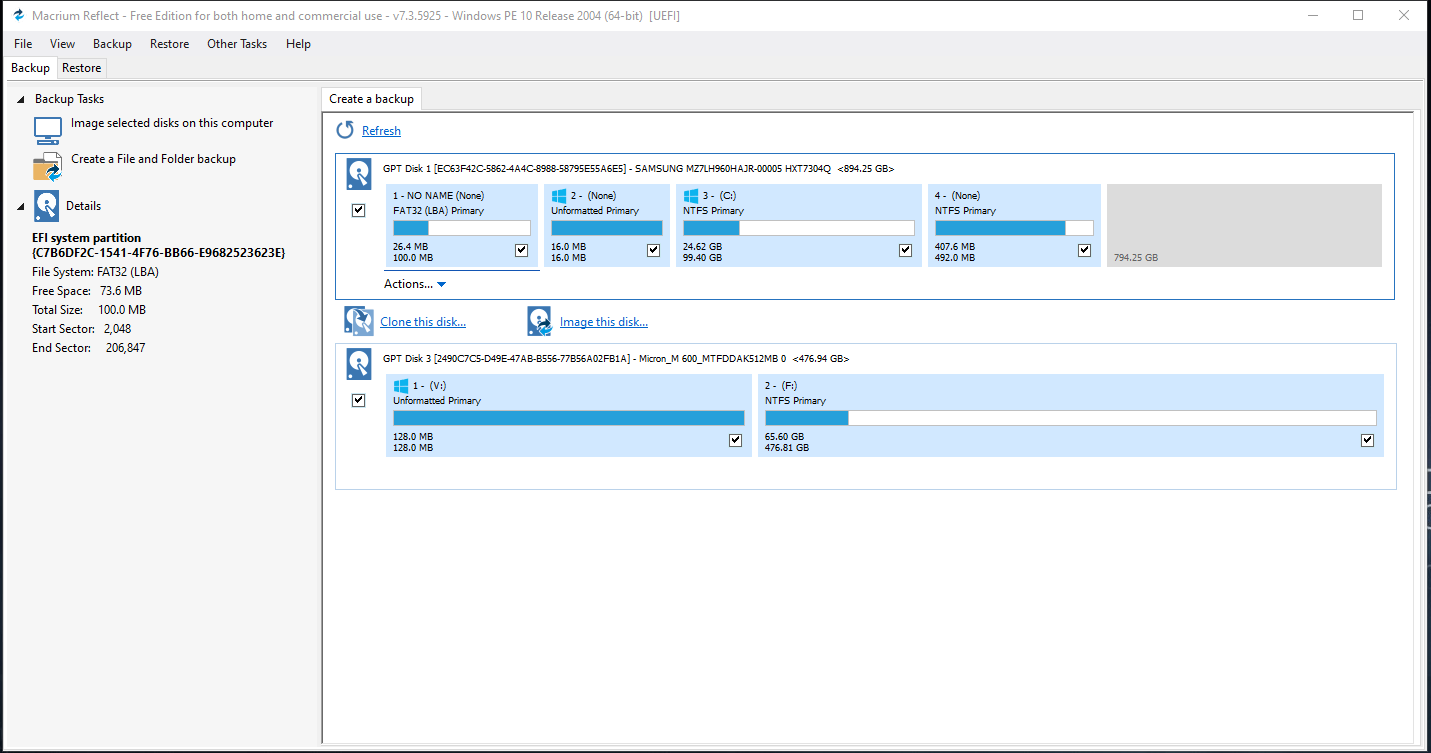Click the Clone this disk icon
Image resolution: width=1431 pixels, height=753 pixels.
point(359,321)
